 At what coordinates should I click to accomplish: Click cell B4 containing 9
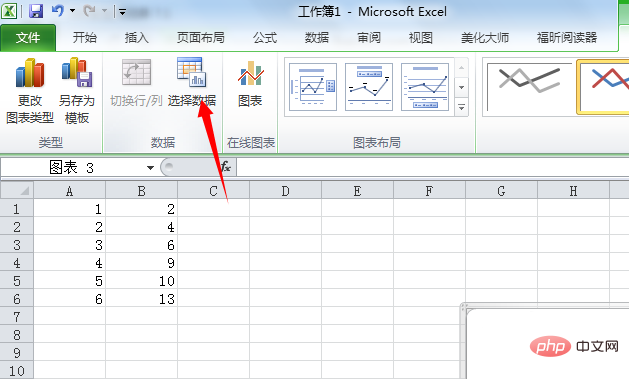click(x=142, y=263)
